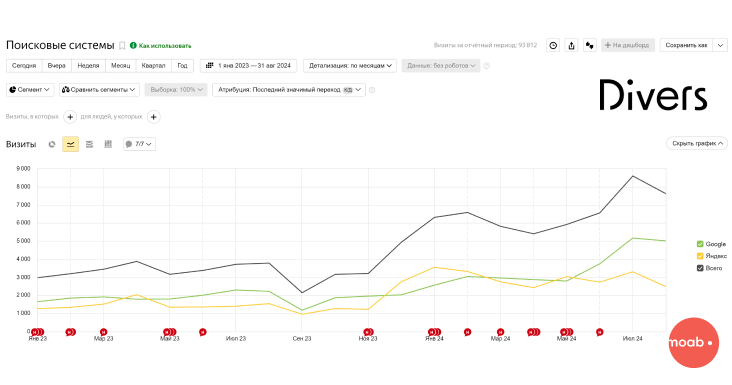
Task: Click annotation marker between Май 23 and Июл 23
Action: tap(203, 332)
